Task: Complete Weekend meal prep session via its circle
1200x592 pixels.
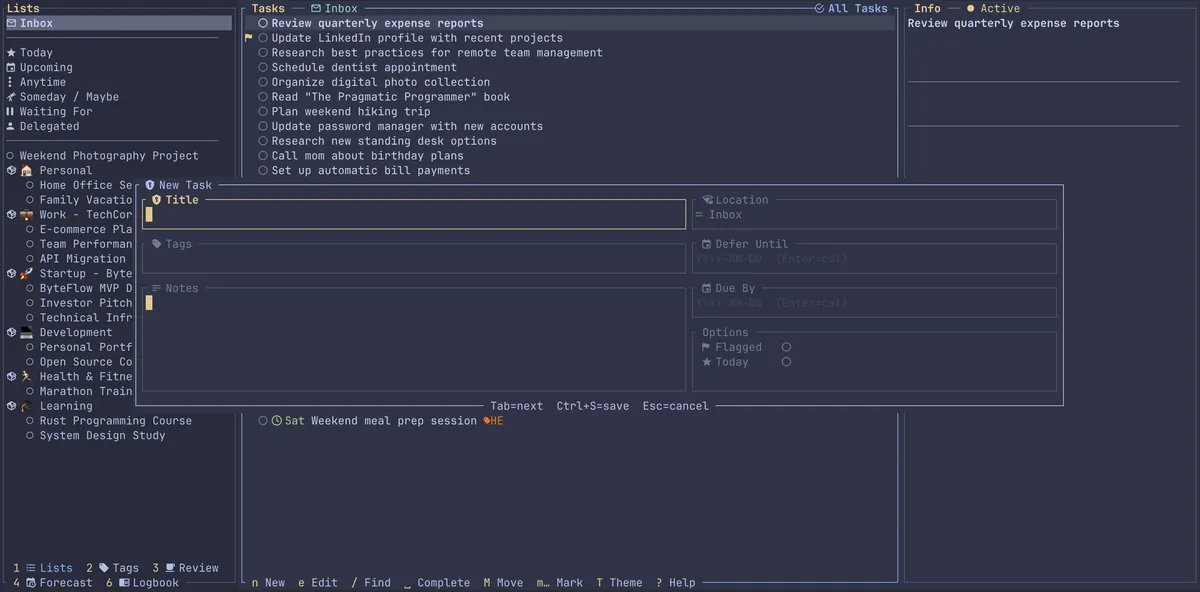Action: (x=263, y=421)
